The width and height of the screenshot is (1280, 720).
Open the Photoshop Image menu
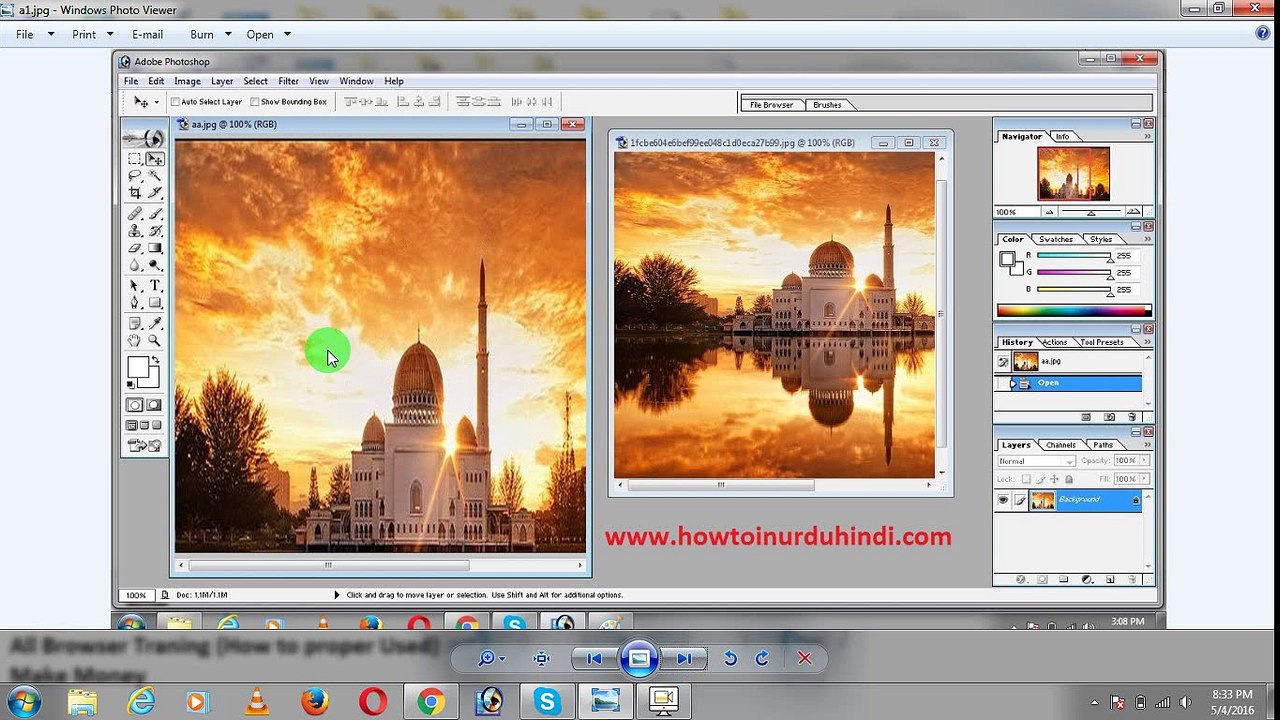tap(187, 81)
